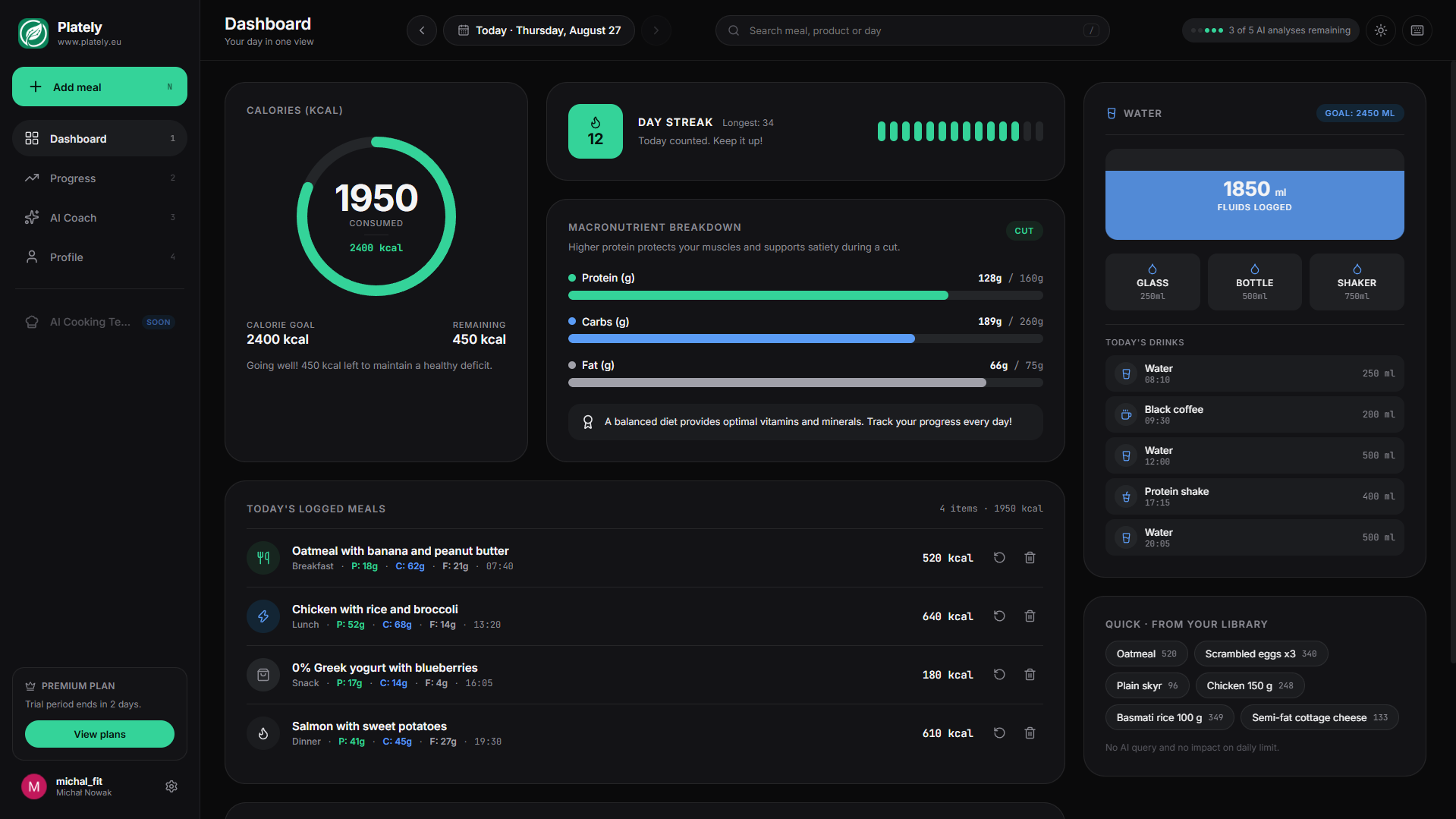Click the breakfast fork icon for Oatmeal
Viewport: 1456px width, 819px height.
(x=263, y=558)
